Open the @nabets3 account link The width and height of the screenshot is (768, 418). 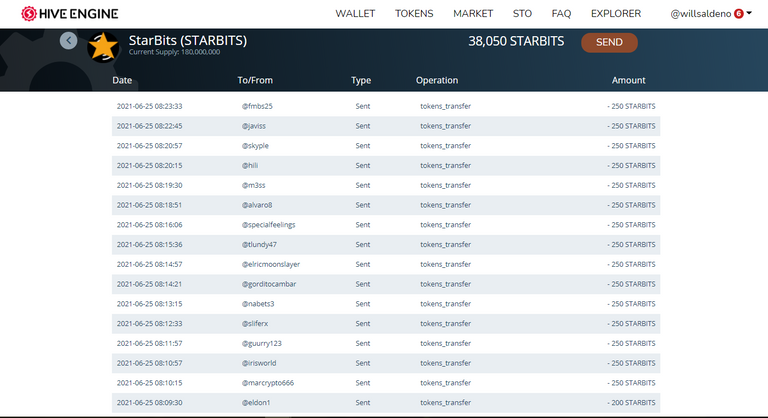click(x=258, y=304)
